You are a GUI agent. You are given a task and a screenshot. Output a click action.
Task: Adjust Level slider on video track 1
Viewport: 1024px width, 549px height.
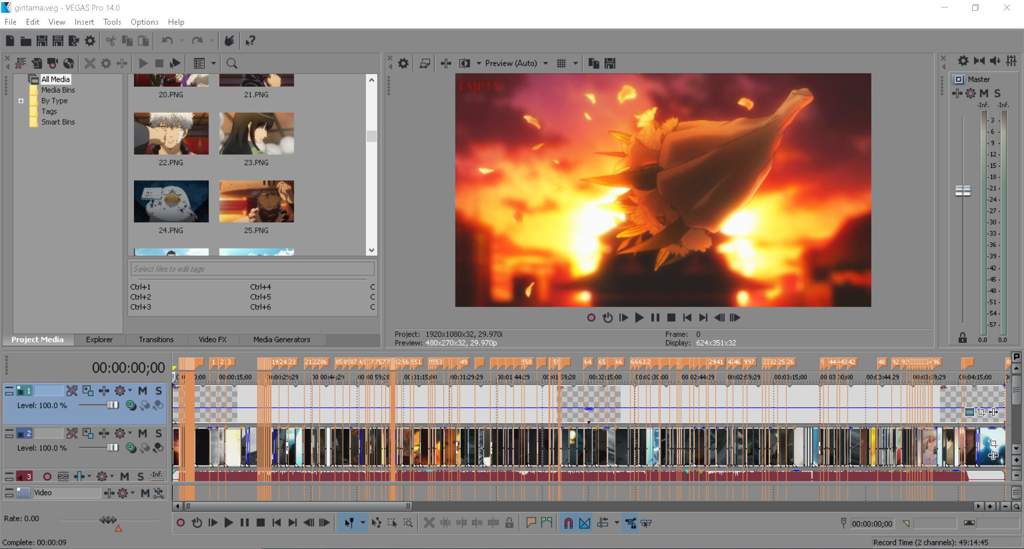112,405
